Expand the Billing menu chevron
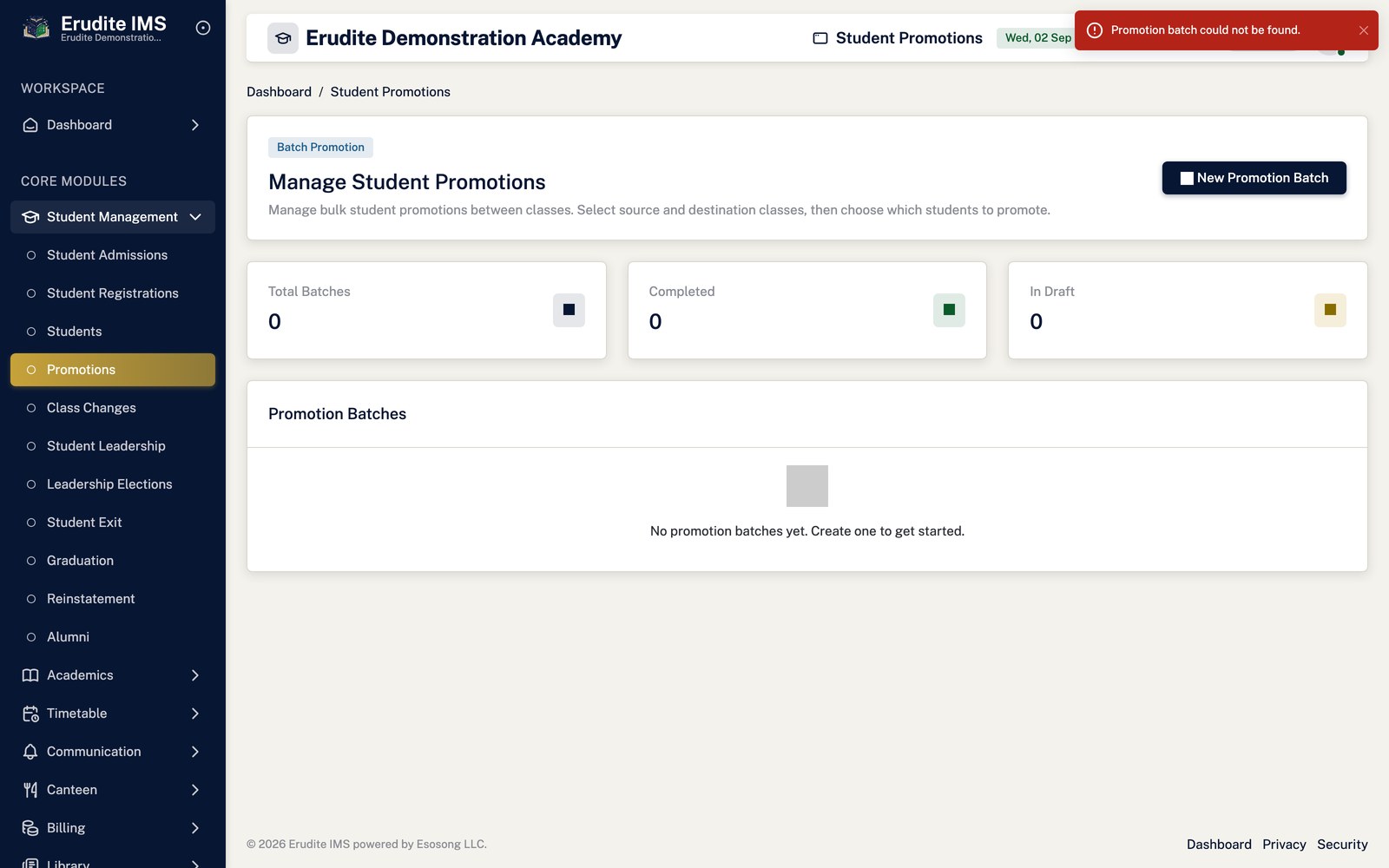 click(x=195, y=828)
